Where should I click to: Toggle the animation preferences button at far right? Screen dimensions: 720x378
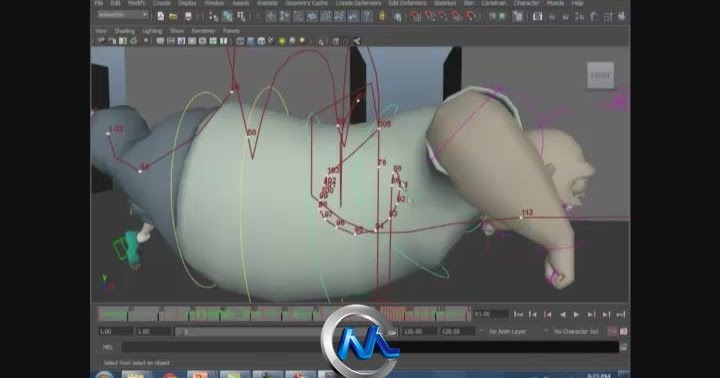pos(624,331)
